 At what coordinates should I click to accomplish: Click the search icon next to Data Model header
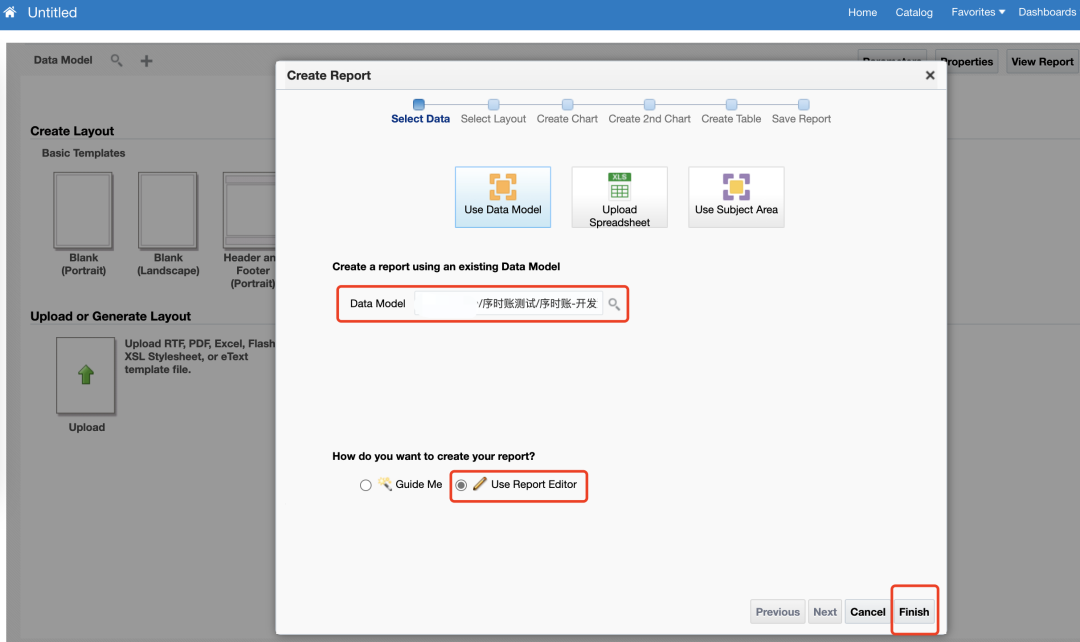(116, 61)
